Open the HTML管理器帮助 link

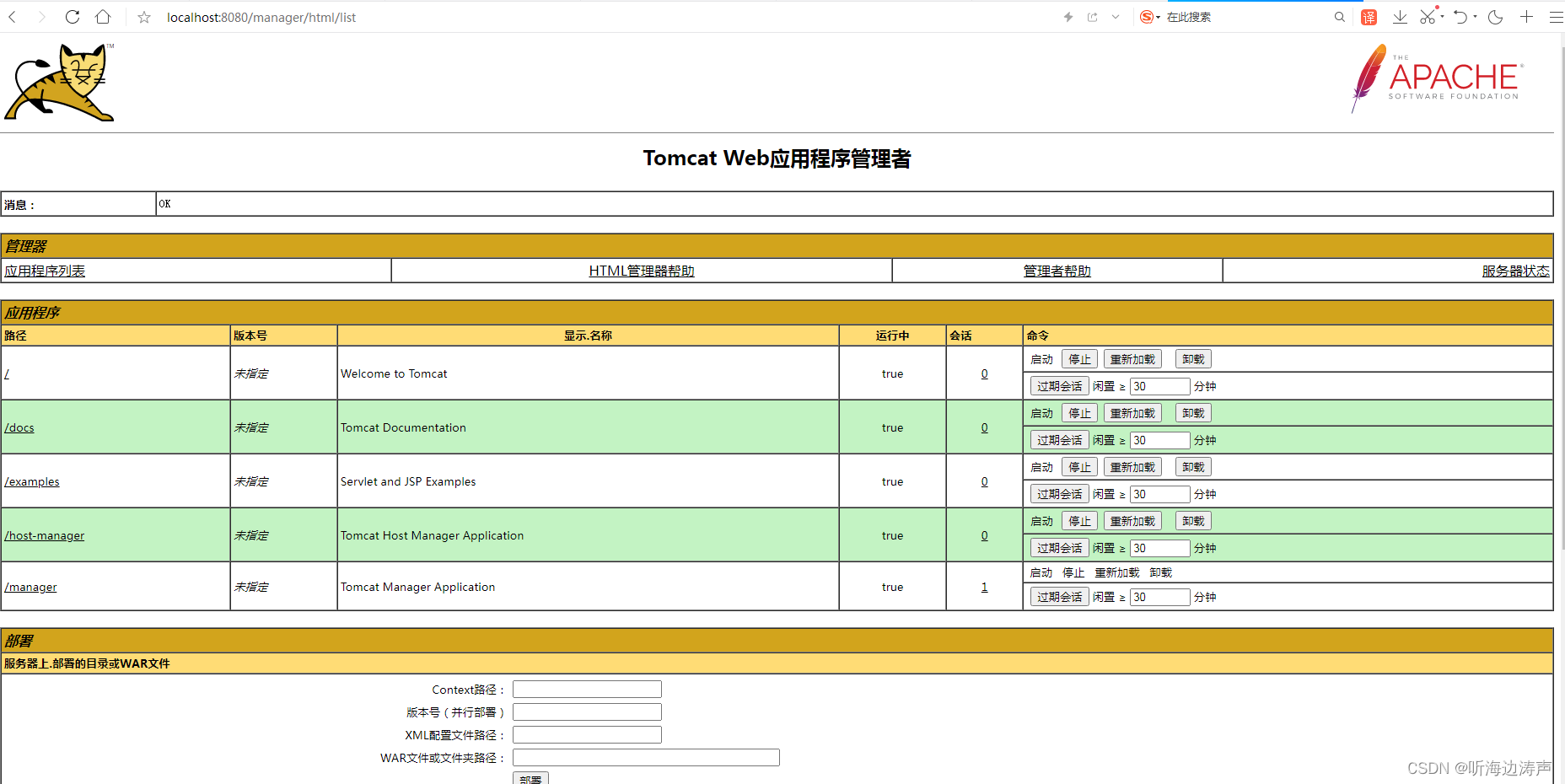pos(642,271)
